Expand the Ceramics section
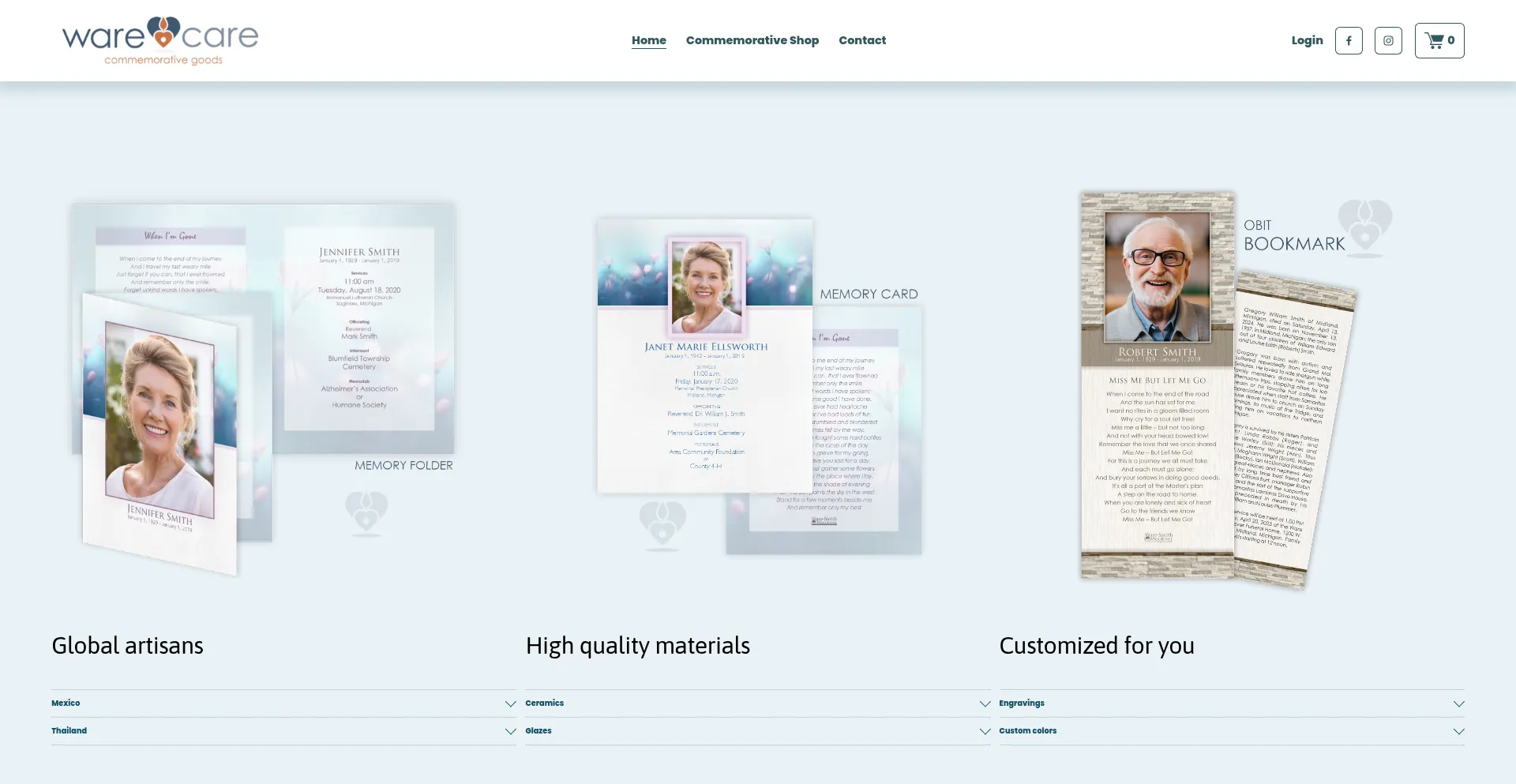Viewport: 1516px width, 784px height. tap(757, 703)
